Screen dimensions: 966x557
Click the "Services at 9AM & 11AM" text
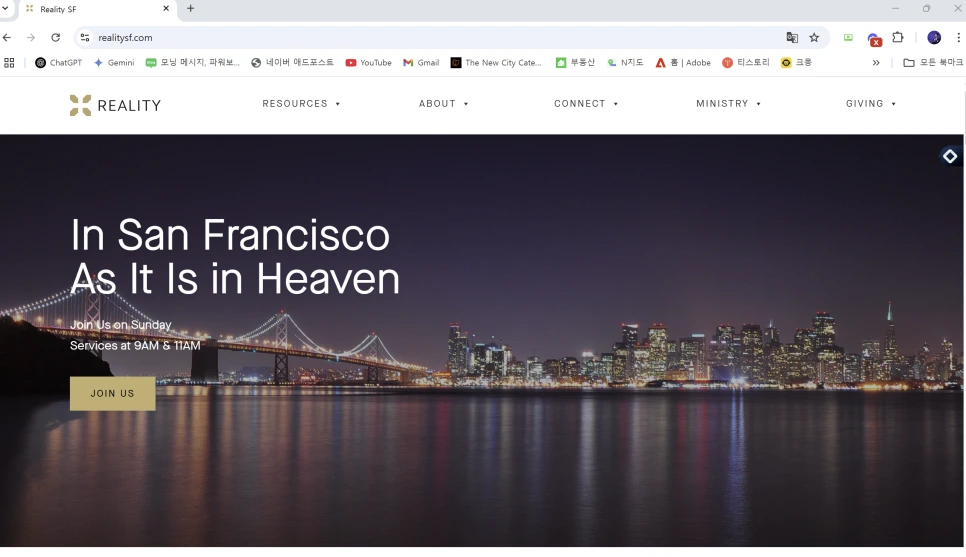135,346
